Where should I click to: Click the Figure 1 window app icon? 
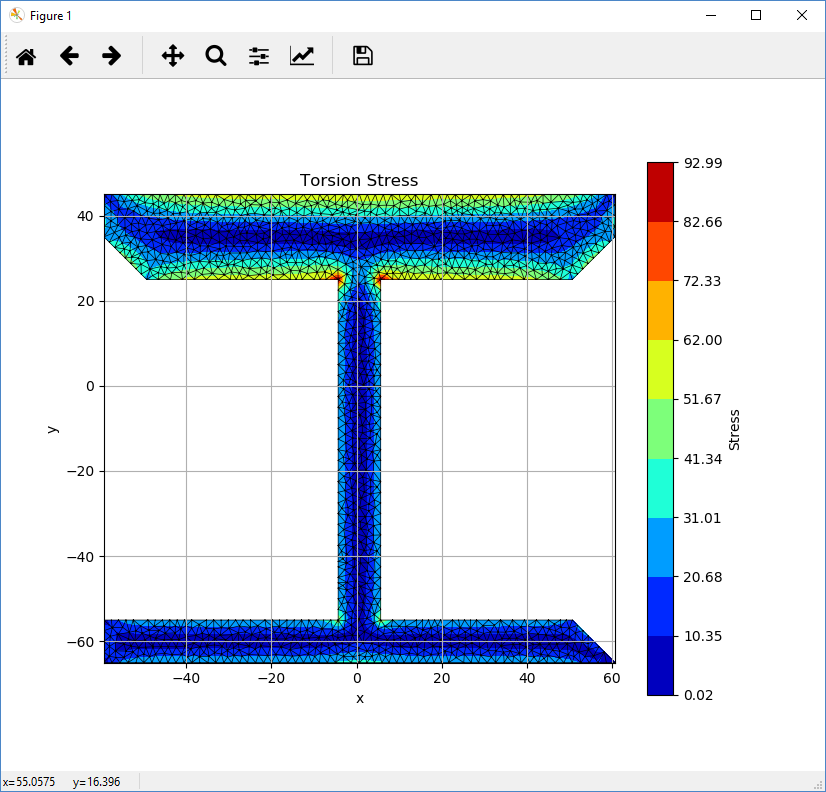coord(16,15)
